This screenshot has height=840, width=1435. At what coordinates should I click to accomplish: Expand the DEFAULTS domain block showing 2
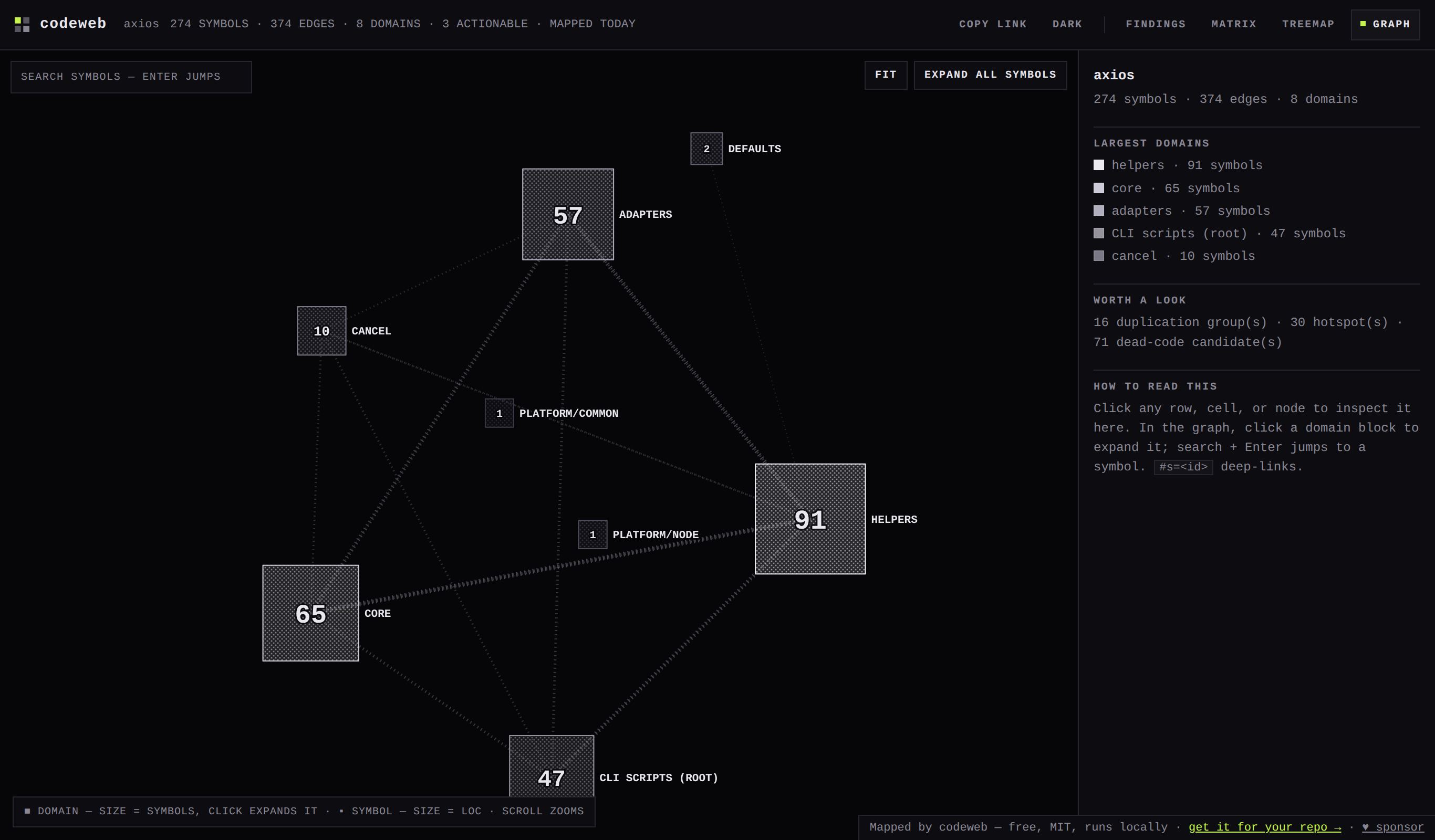coord(706,149)
